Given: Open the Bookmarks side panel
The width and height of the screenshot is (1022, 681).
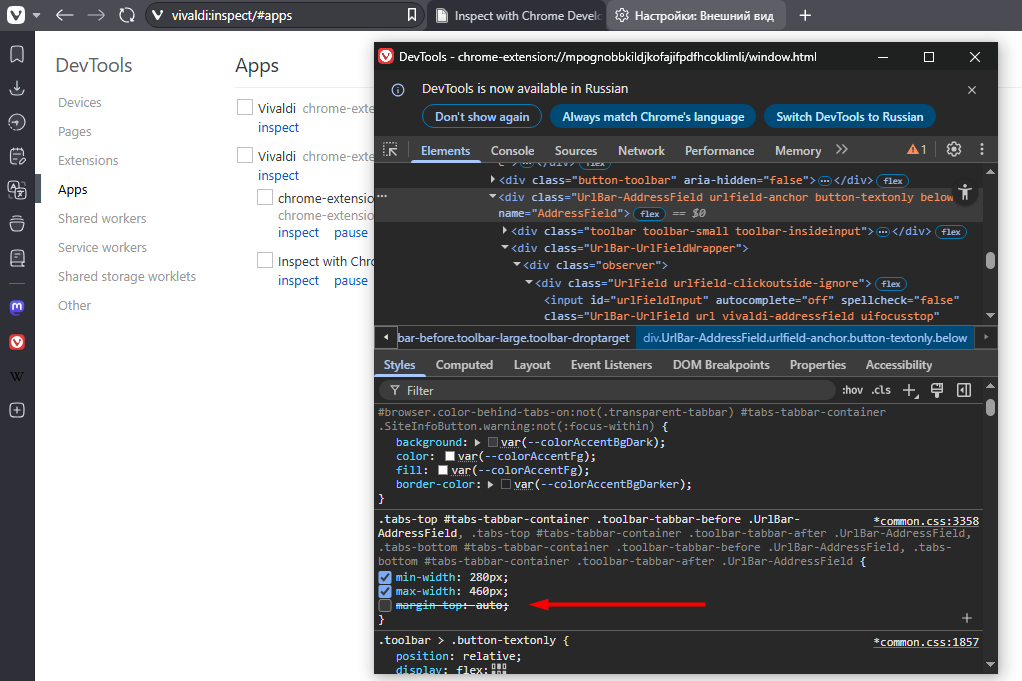Looking at the screenshot, I should pyautogui.click(x=17, y=55).
